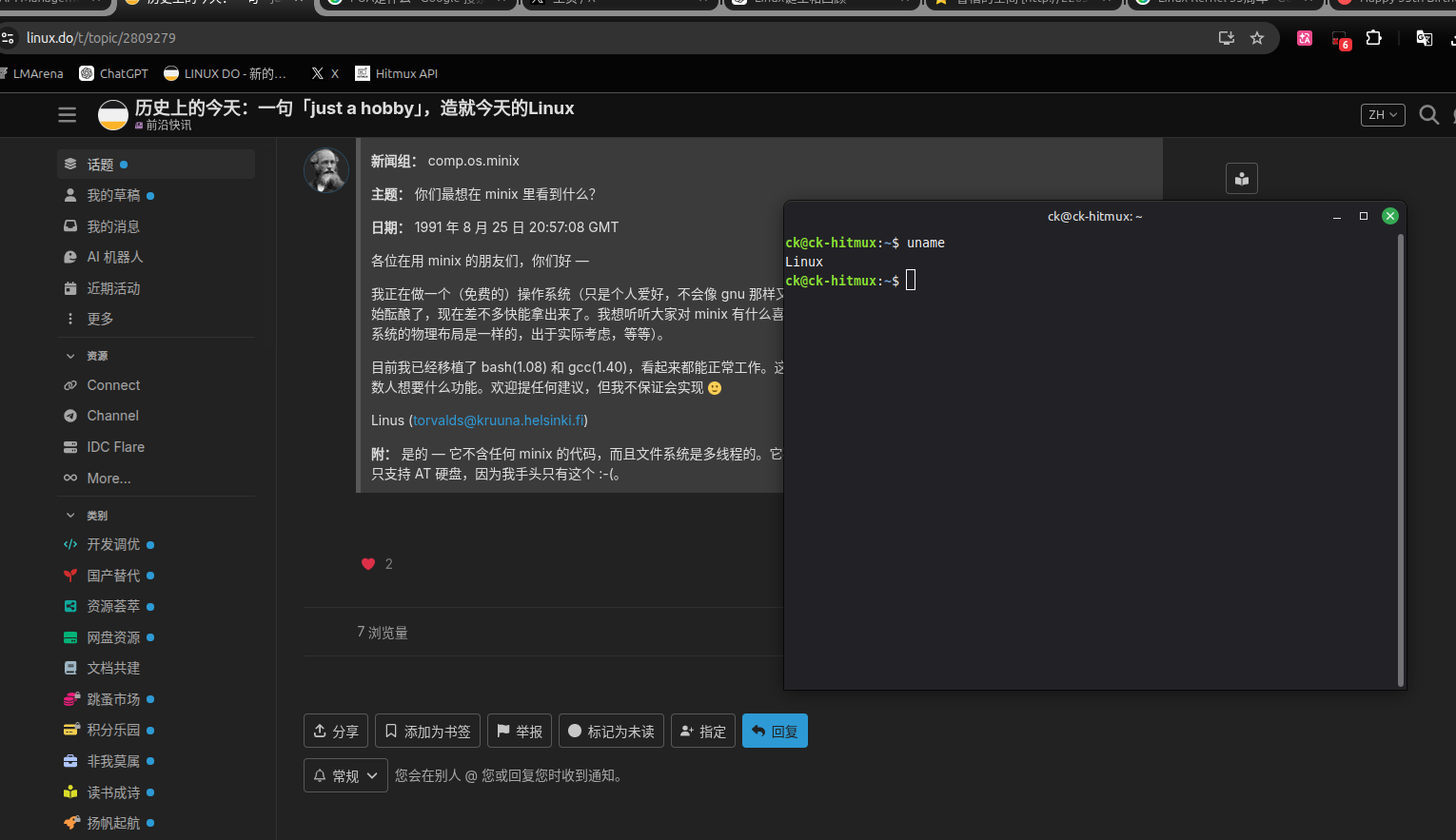Click the 7 浏览量 view count

point(383,633)
